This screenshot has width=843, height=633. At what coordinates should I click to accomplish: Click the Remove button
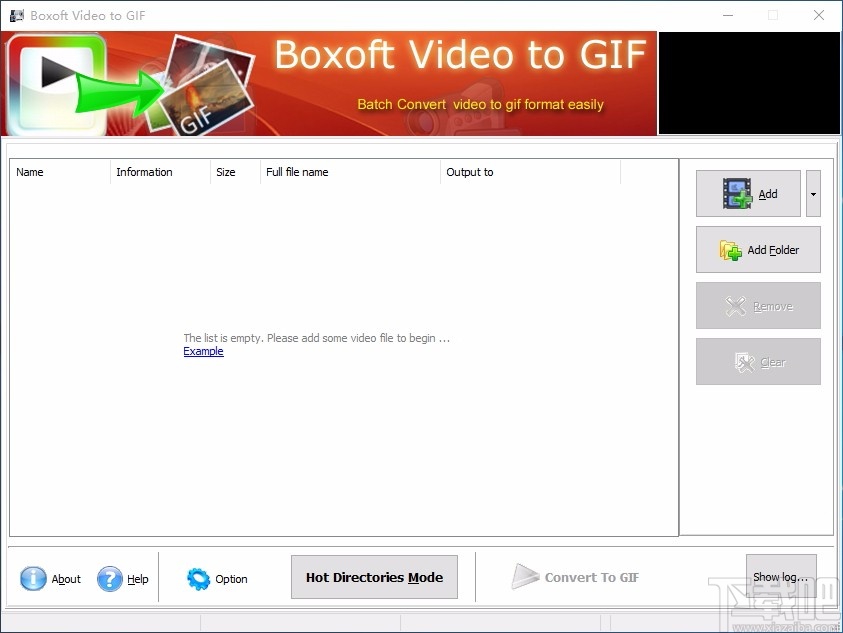[758, 305]
